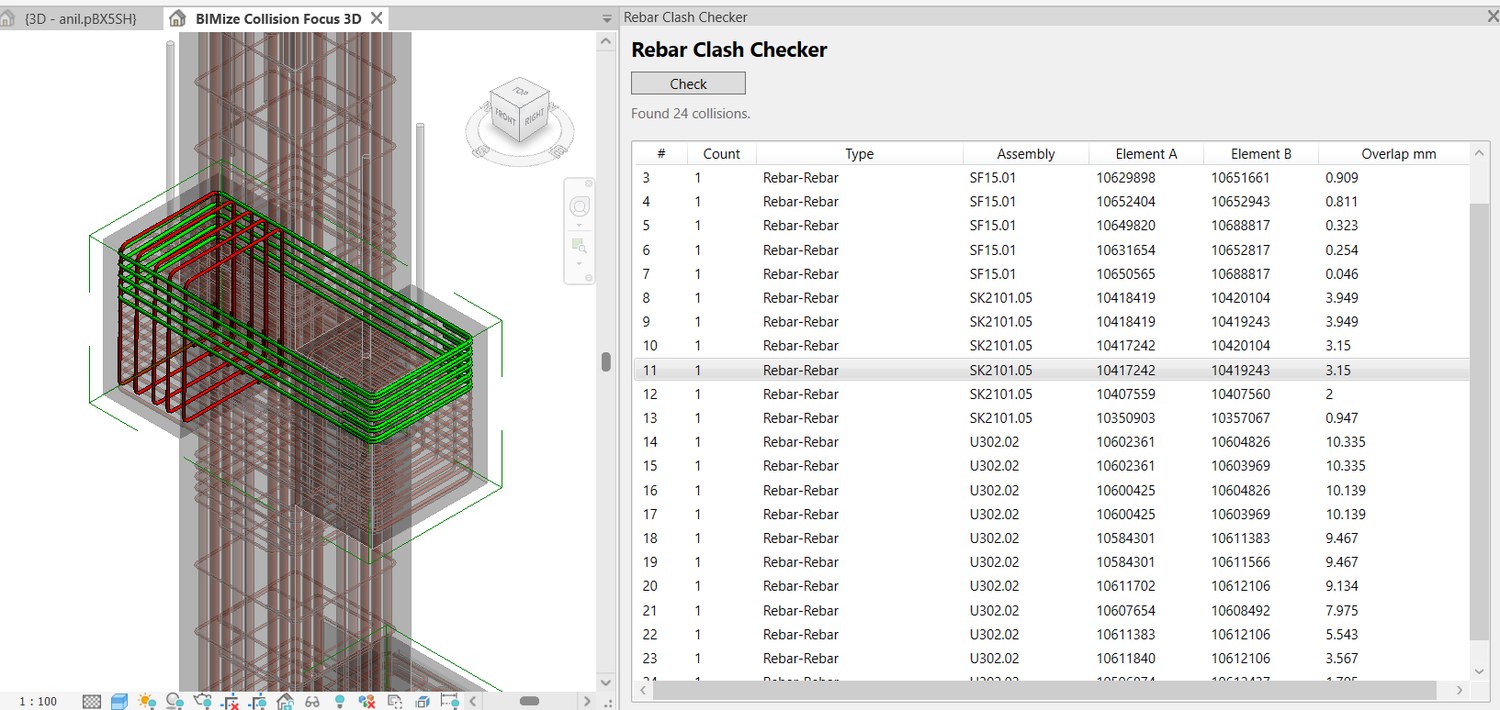The width and height of the screenshot is (1500, 710).
Task: Click the 3D view scroll-up arrow
Action: click(606, 40)
